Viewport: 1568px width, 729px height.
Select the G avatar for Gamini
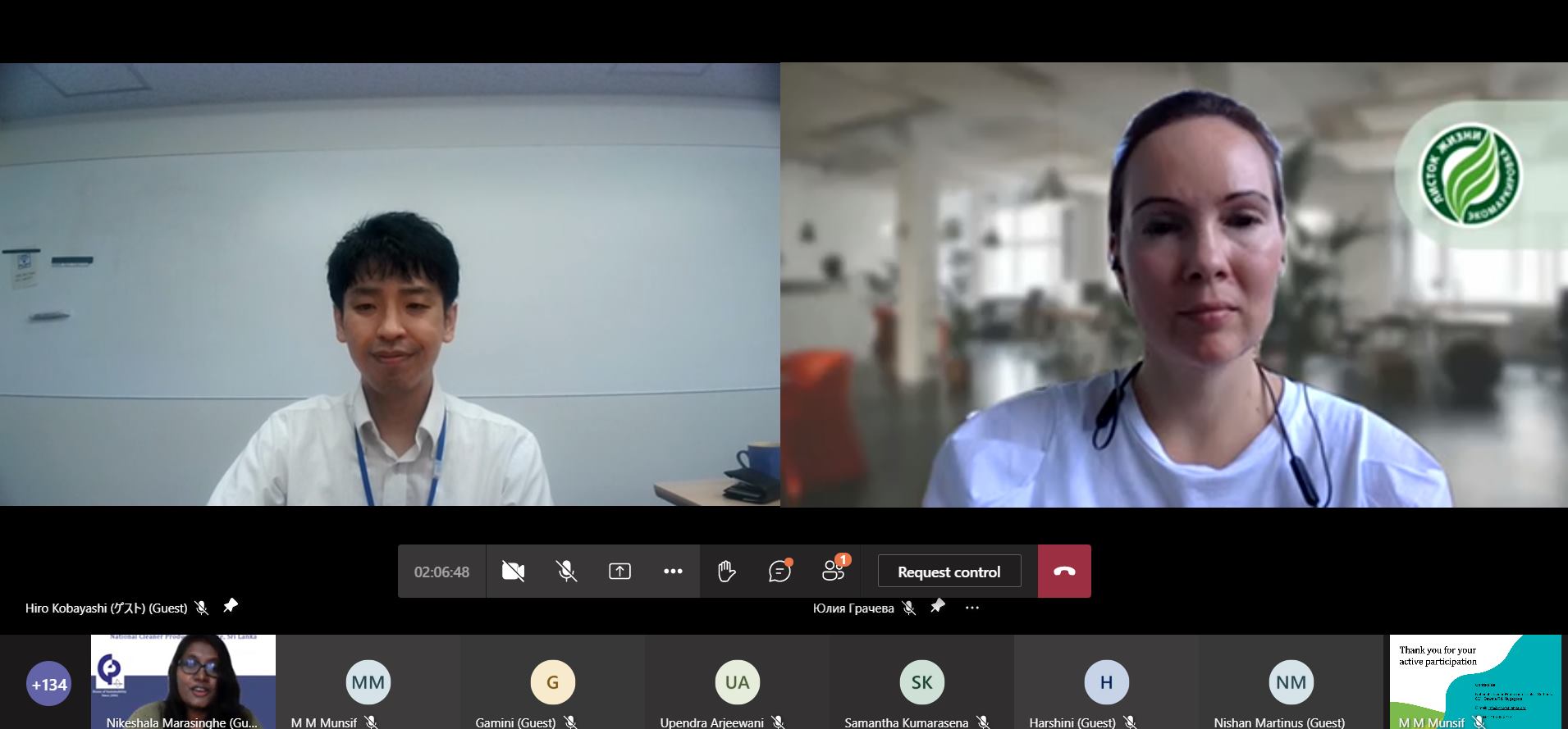[x=552, y=682]
